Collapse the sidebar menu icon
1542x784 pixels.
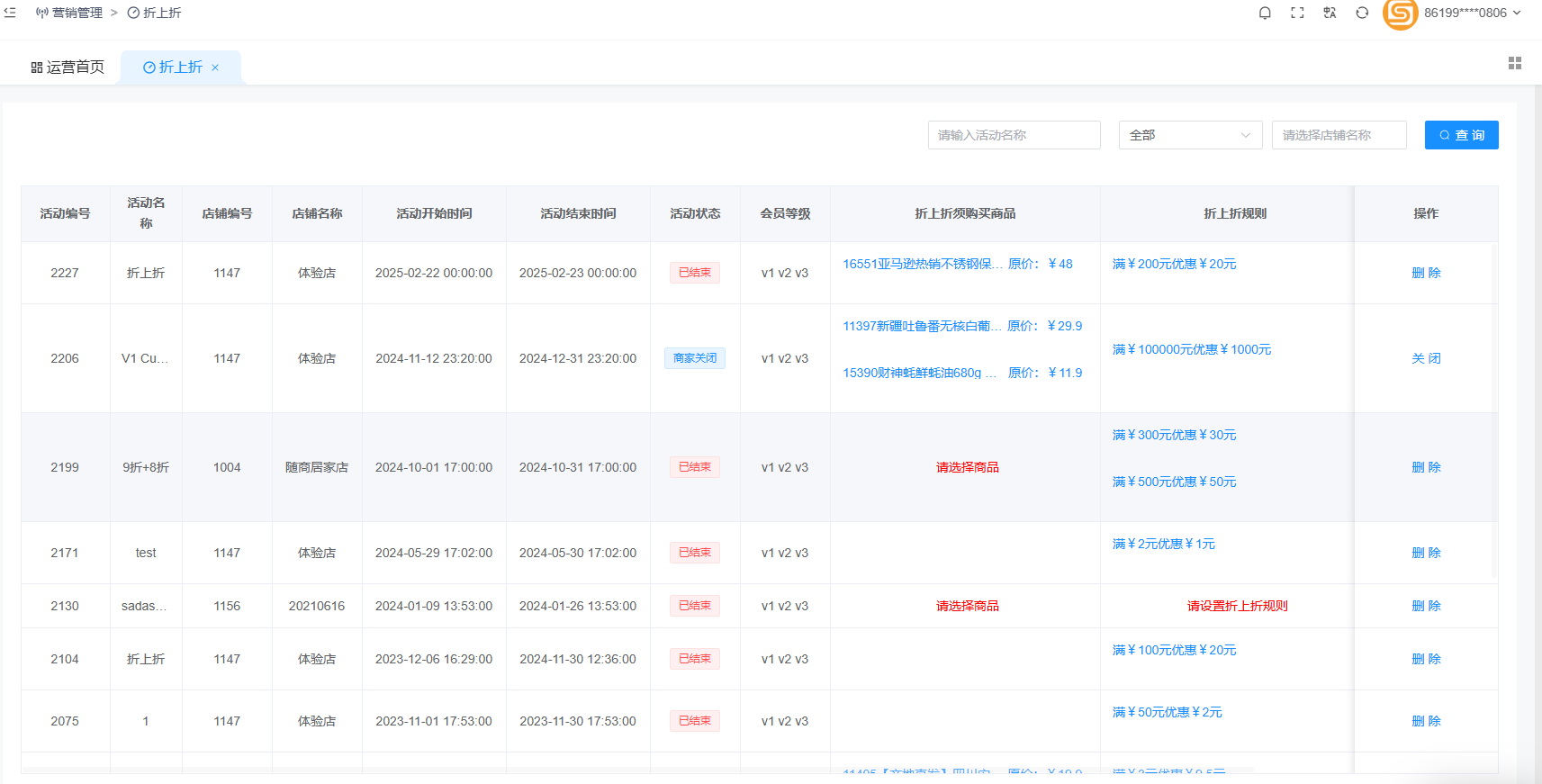10,13
